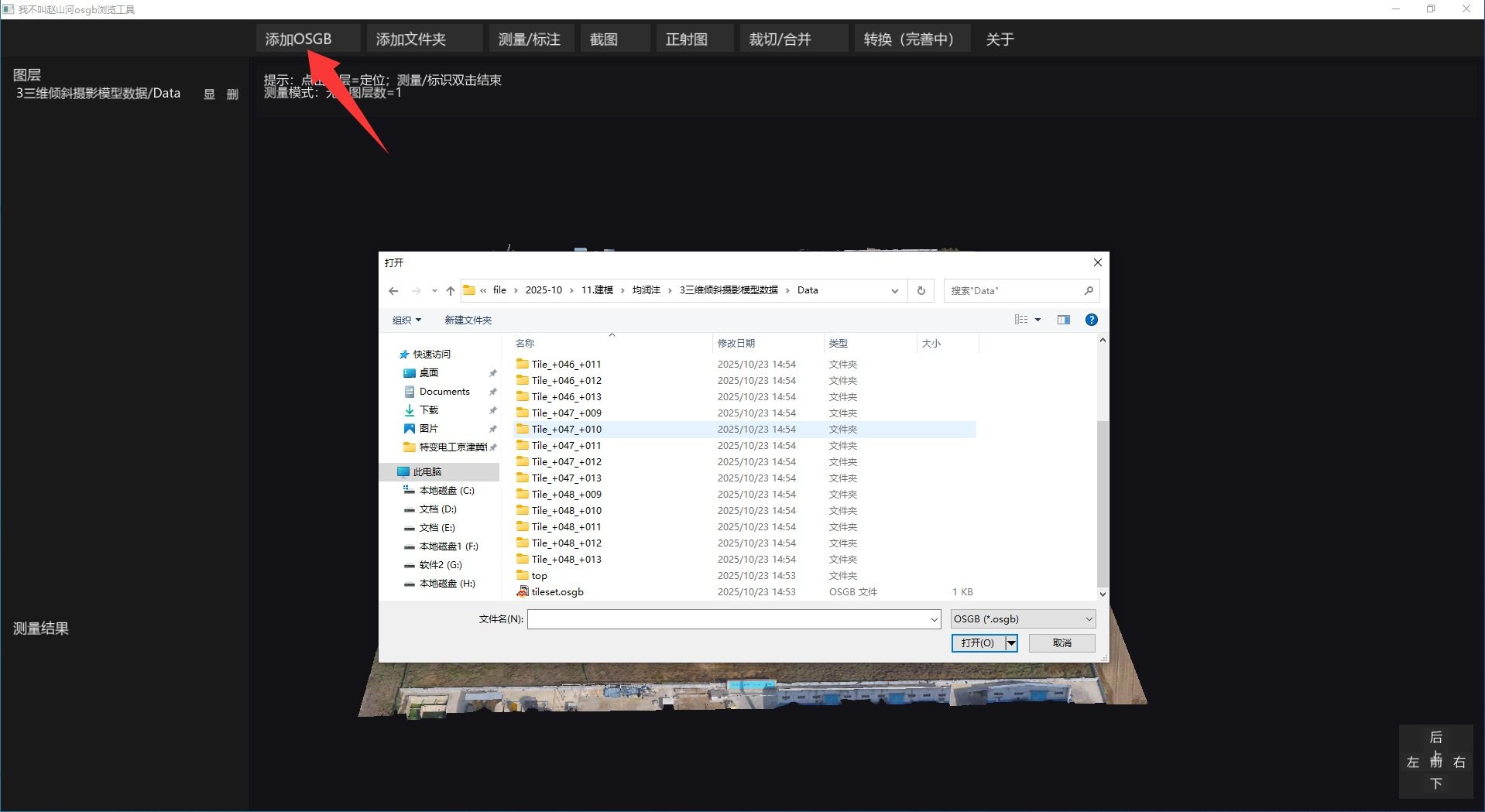Select the Tile_+048_+009 folder
This screenshot has width=1485, height=812.
pos(568,494)
